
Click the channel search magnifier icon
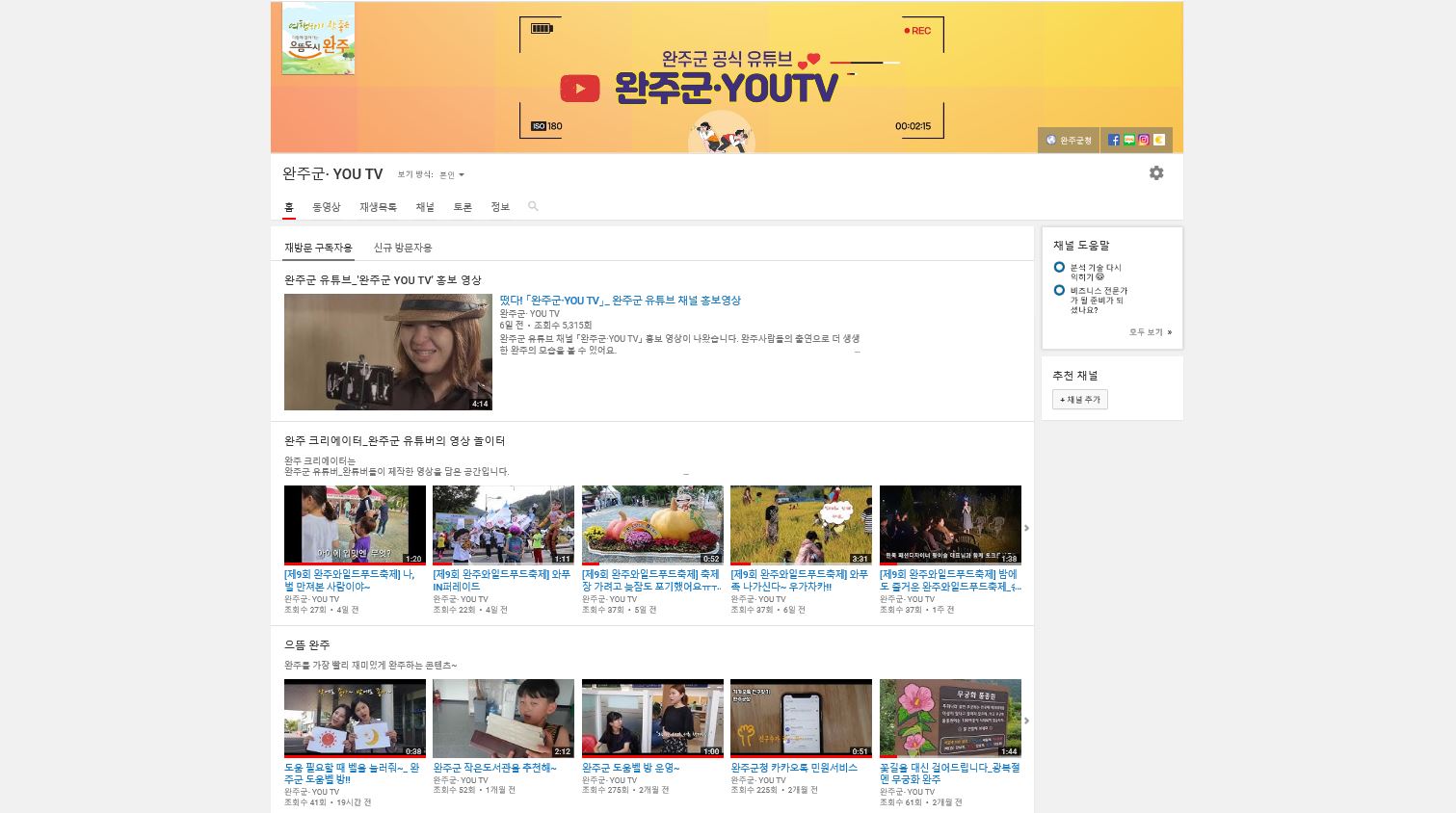tap(533, 206)
